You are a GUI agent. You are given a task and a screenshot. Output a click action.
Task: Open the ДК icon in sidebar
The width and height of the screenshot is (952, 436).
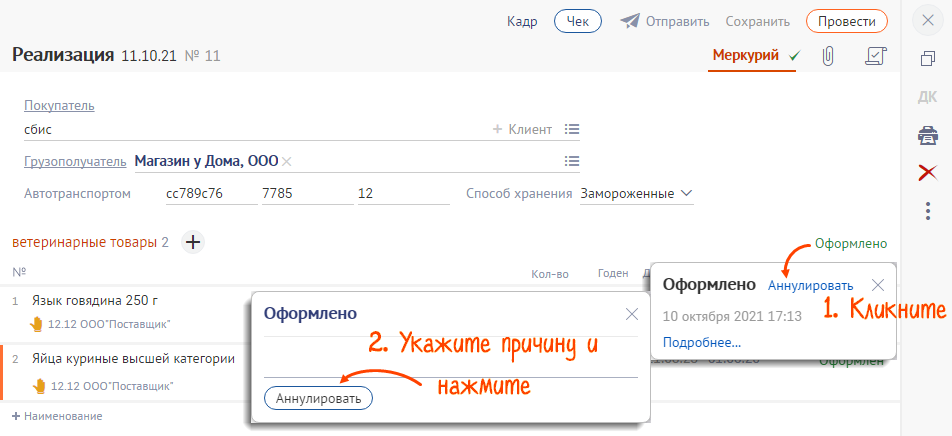click(927, 97)
